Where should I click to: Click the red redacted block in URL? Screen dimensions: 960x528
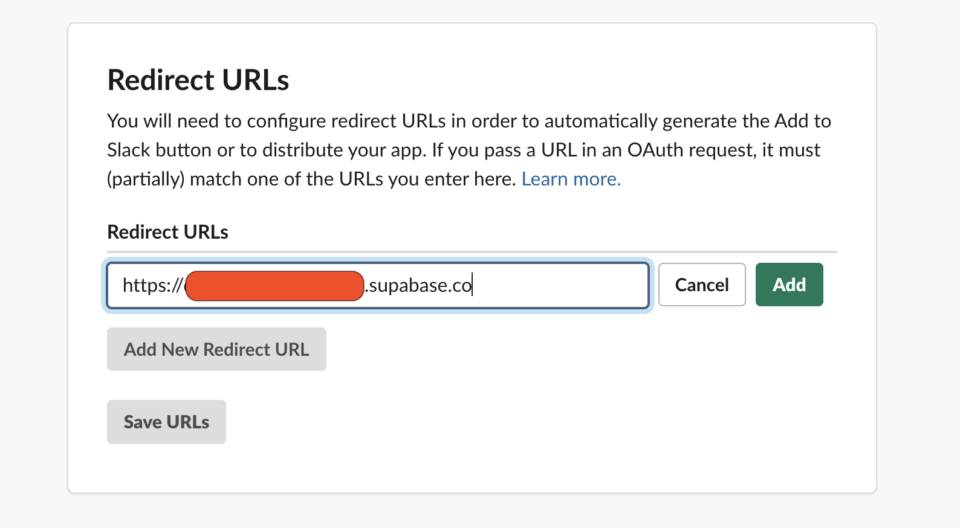pyautogui.click(x=275, y=285)
